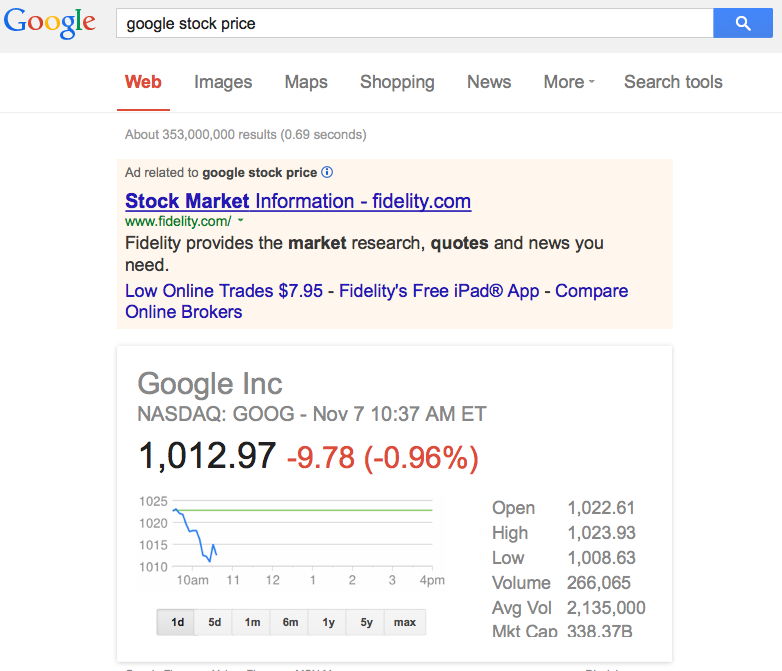Viewport: 782px width, 671px height.
Task: Select the 1d chart range
Action: click(177, 622)
